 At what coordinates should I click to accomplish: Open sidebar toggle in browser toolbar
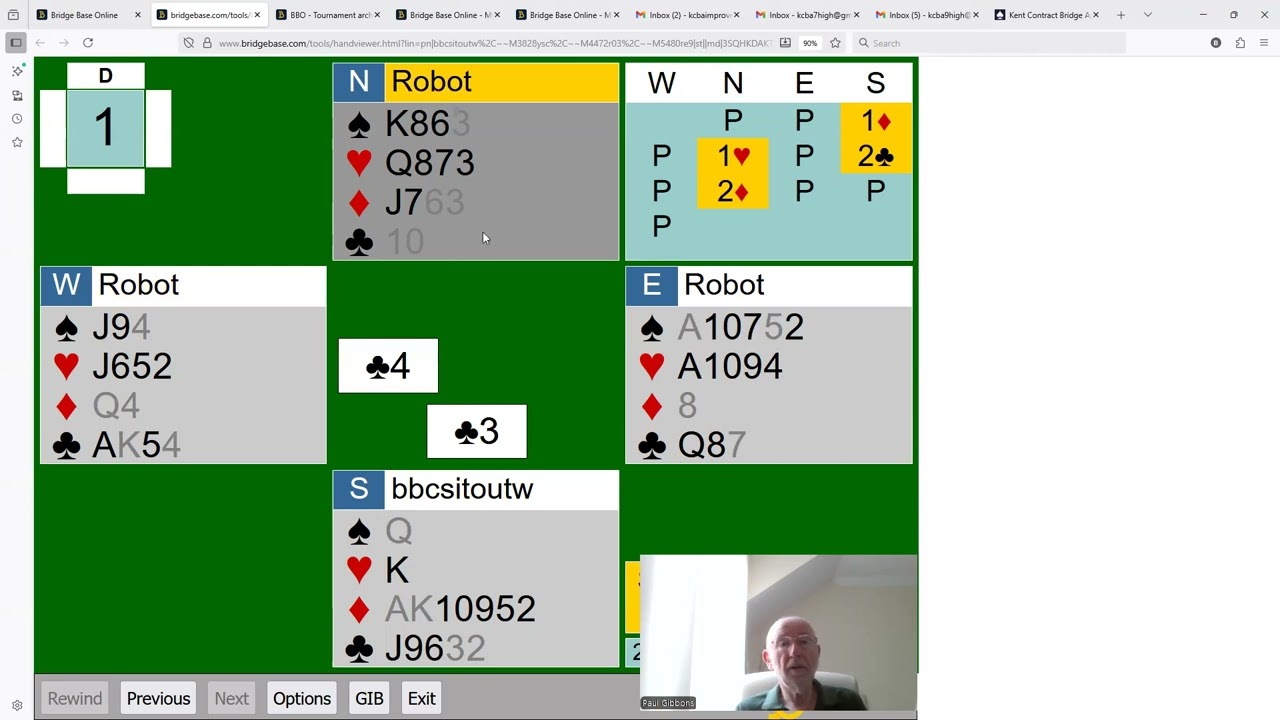16,43
